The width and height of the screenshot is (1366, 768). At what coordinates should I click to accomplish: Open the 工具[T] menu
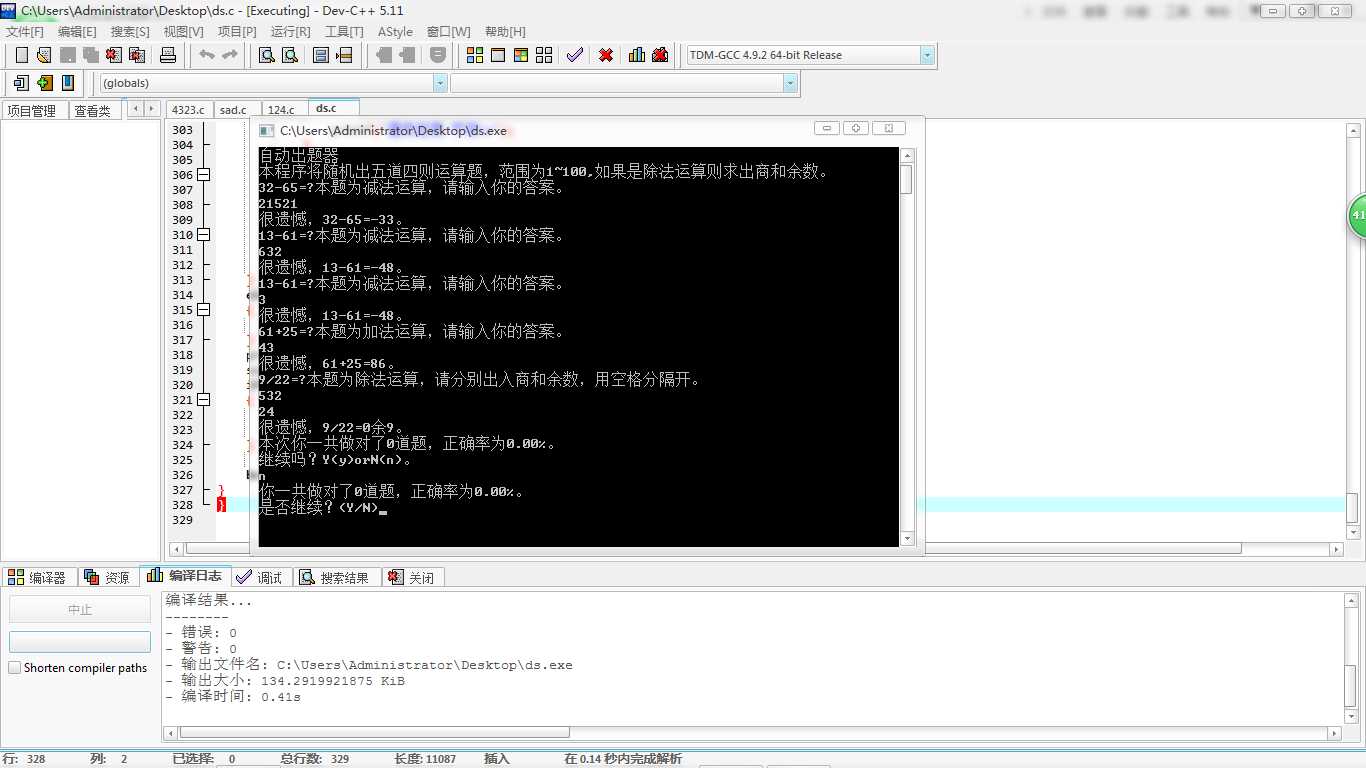[x=344, y=32]
